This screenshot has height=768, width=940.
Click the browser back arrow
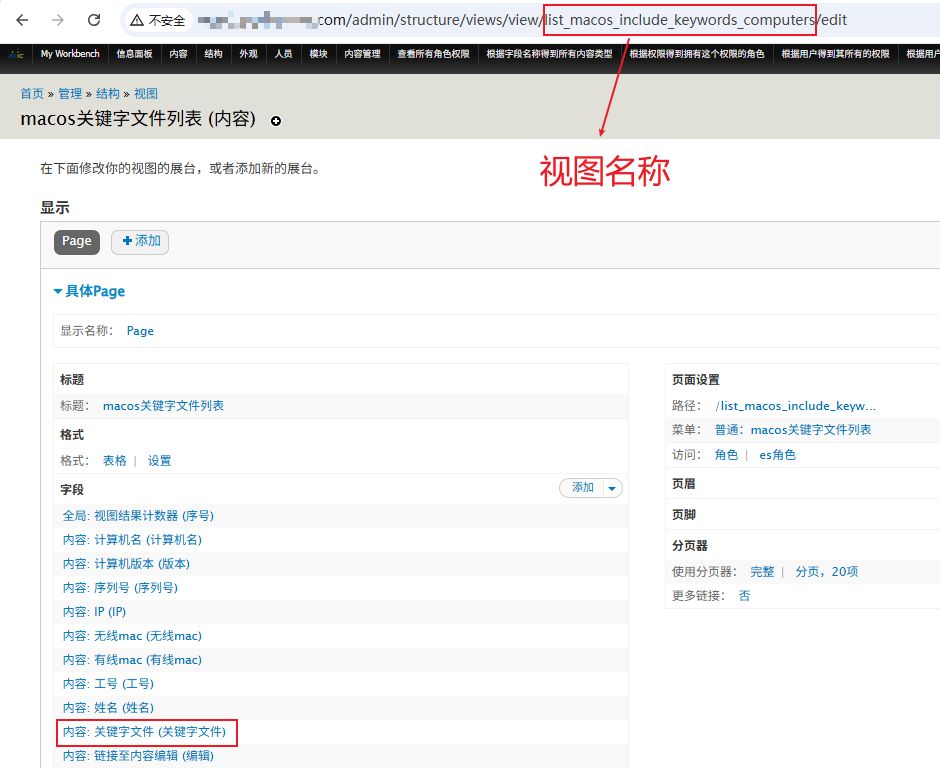(22, 20)
